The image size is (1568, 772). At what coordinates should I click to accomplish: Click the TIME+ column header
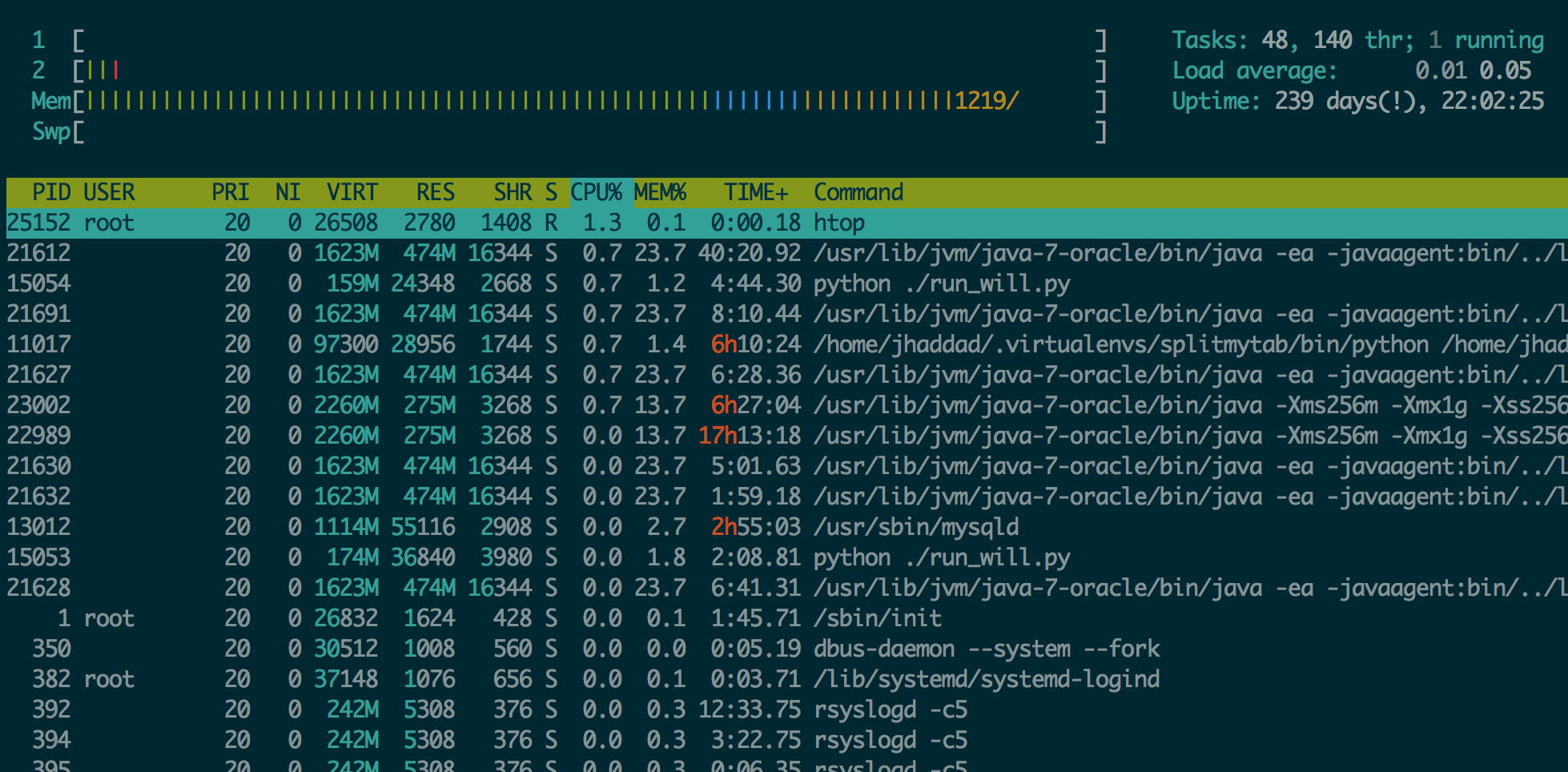pyautogui.click(x=755, y=192)
